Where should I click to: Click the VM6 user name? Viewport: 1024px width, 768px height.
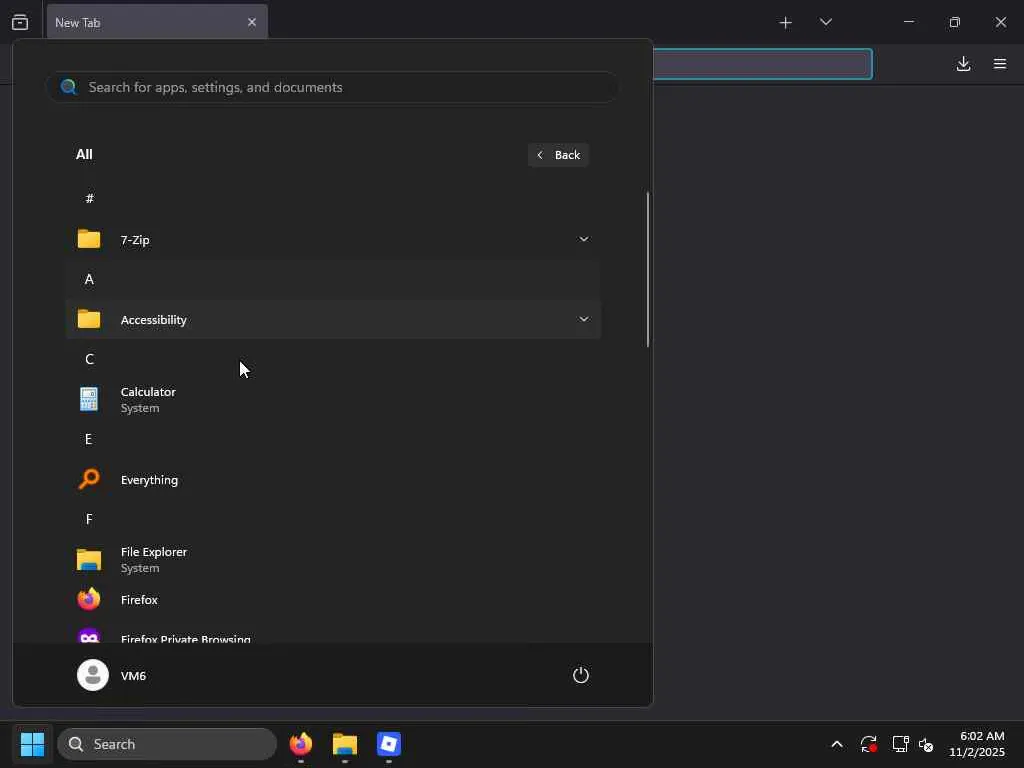(x=133, y=676)
